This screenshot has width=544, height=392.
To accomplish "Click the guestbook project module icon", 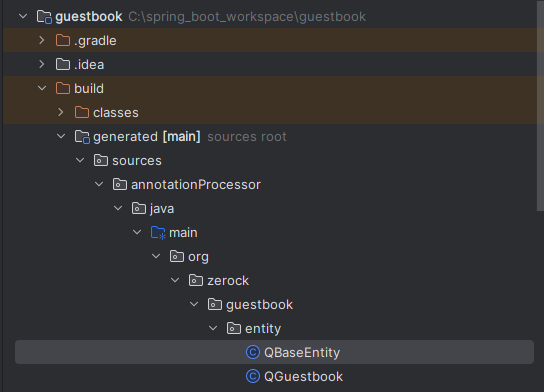I will (44, 17).
